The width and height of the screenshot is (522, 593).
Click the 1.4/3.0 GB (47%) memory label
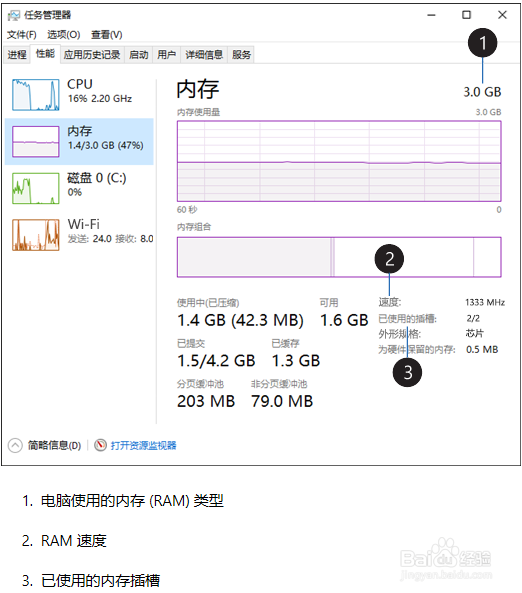(106, 146)
